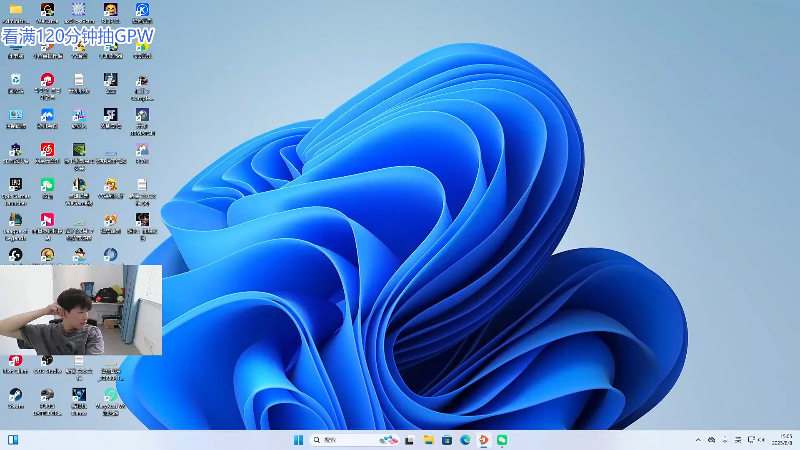The image size is (800, 450).
Task: Open Microsoft Store from the taskbar
Action: (447, 440)
